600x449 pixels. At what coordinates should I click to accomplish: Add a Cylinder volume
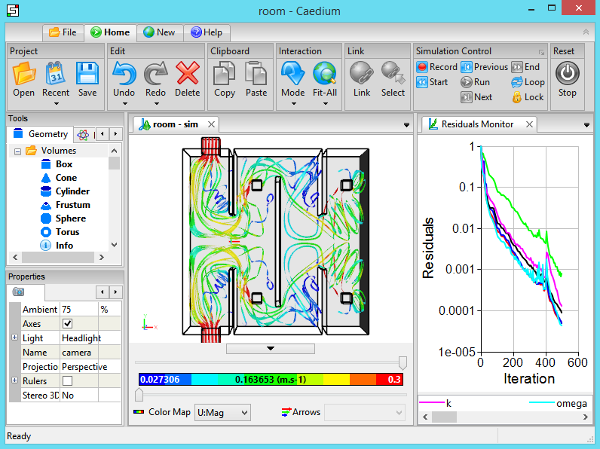65,191
